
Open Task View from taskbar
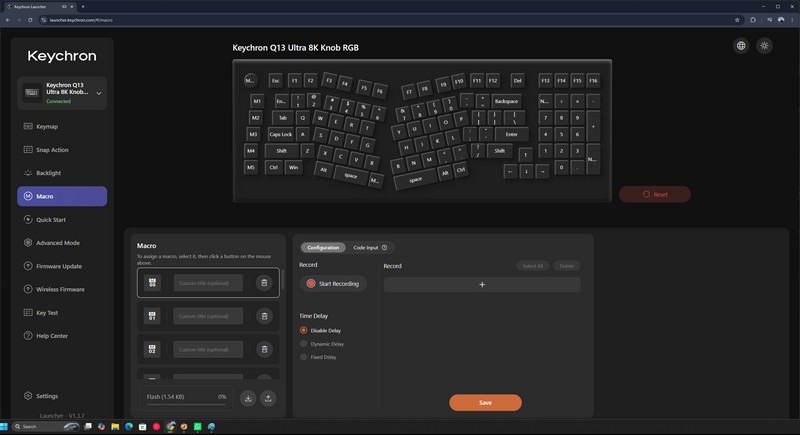88,426
